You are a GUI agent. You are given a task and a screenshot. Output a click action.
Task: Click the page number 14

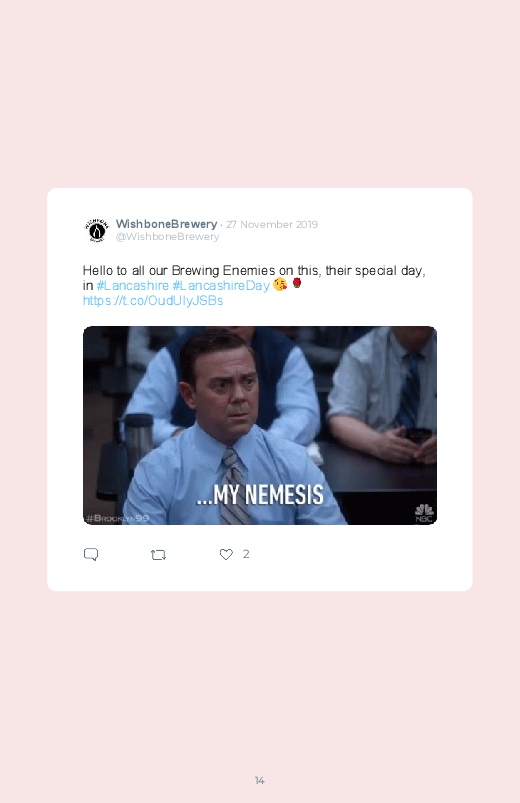coord(260,780)
